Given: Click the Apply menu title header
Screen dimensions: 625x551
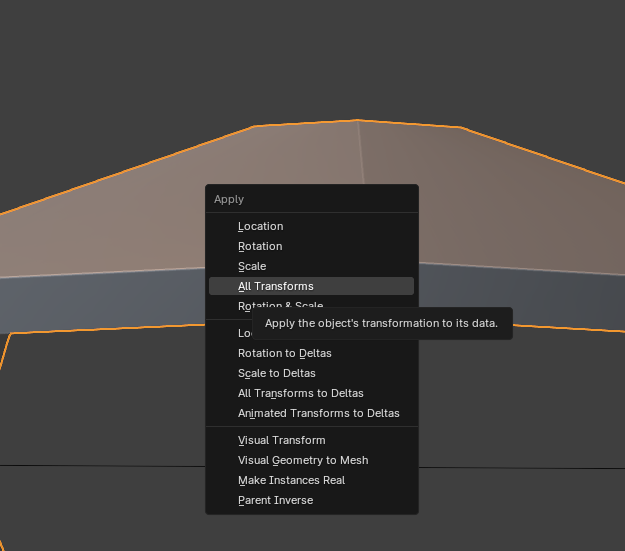Looking at the screenshot, I should coord(229,199).
